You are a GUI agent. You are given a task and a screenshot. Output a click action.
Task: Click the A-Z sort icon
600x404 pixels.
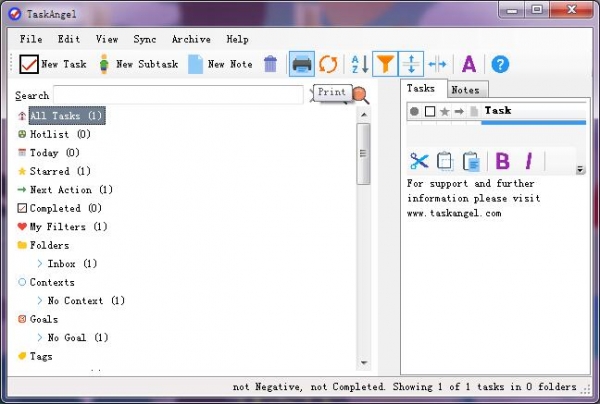tap(359, 64)
